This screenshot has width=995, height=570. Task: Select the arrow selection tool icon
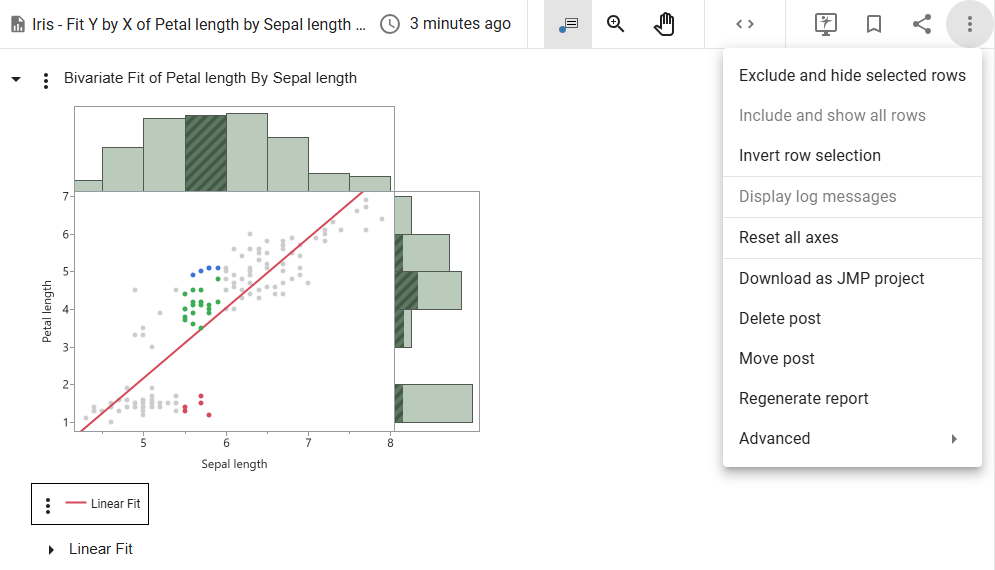[568, 24]
